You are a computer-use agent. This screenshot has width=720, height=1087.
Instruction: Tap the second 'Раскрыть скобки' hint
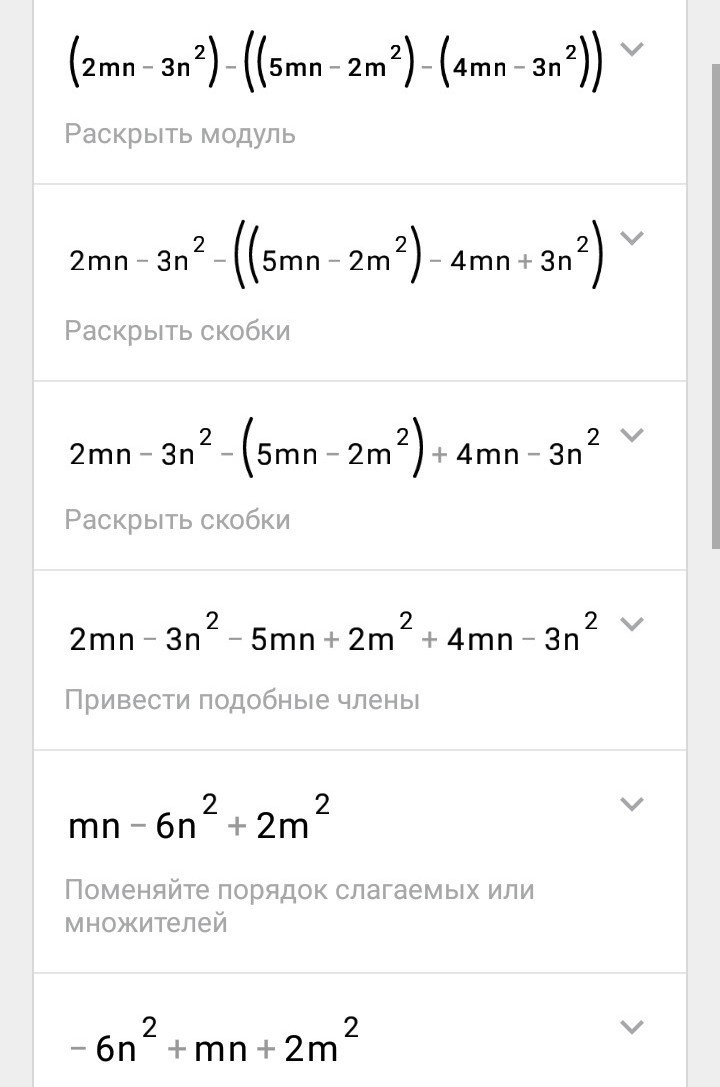point(177,520)
